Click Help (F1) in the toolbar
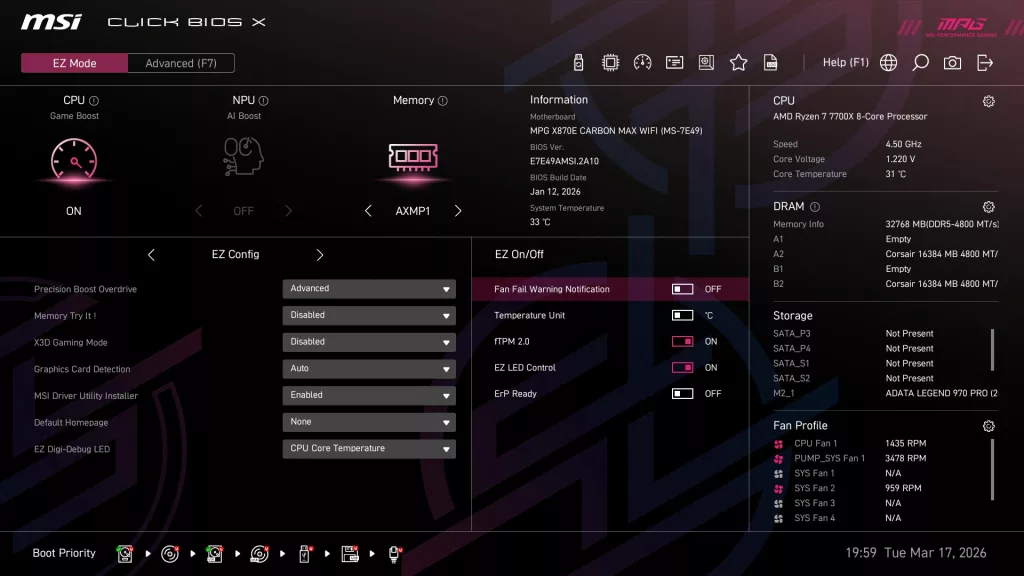Screen dimensions: 1024x576 (845, 61)
